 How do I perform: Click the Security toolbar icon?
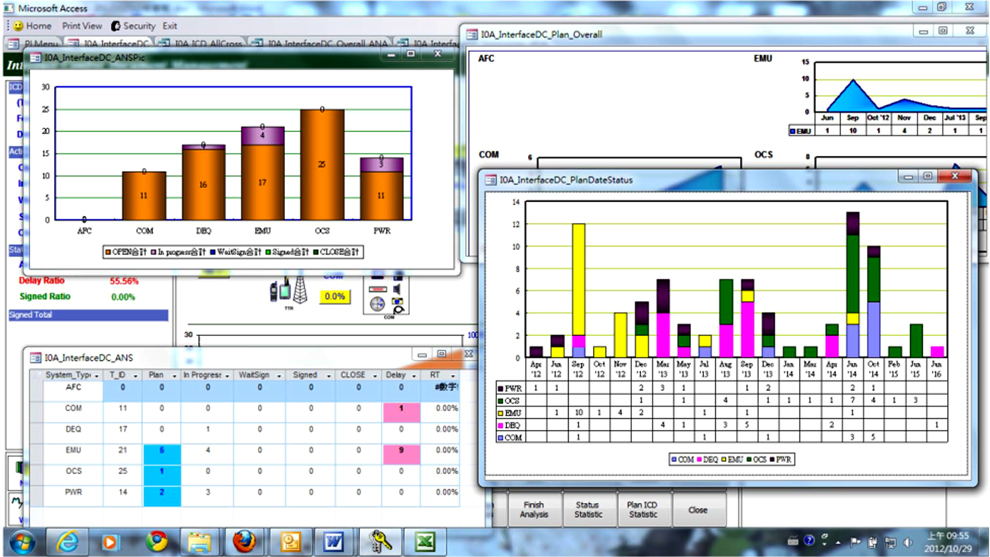116,26
